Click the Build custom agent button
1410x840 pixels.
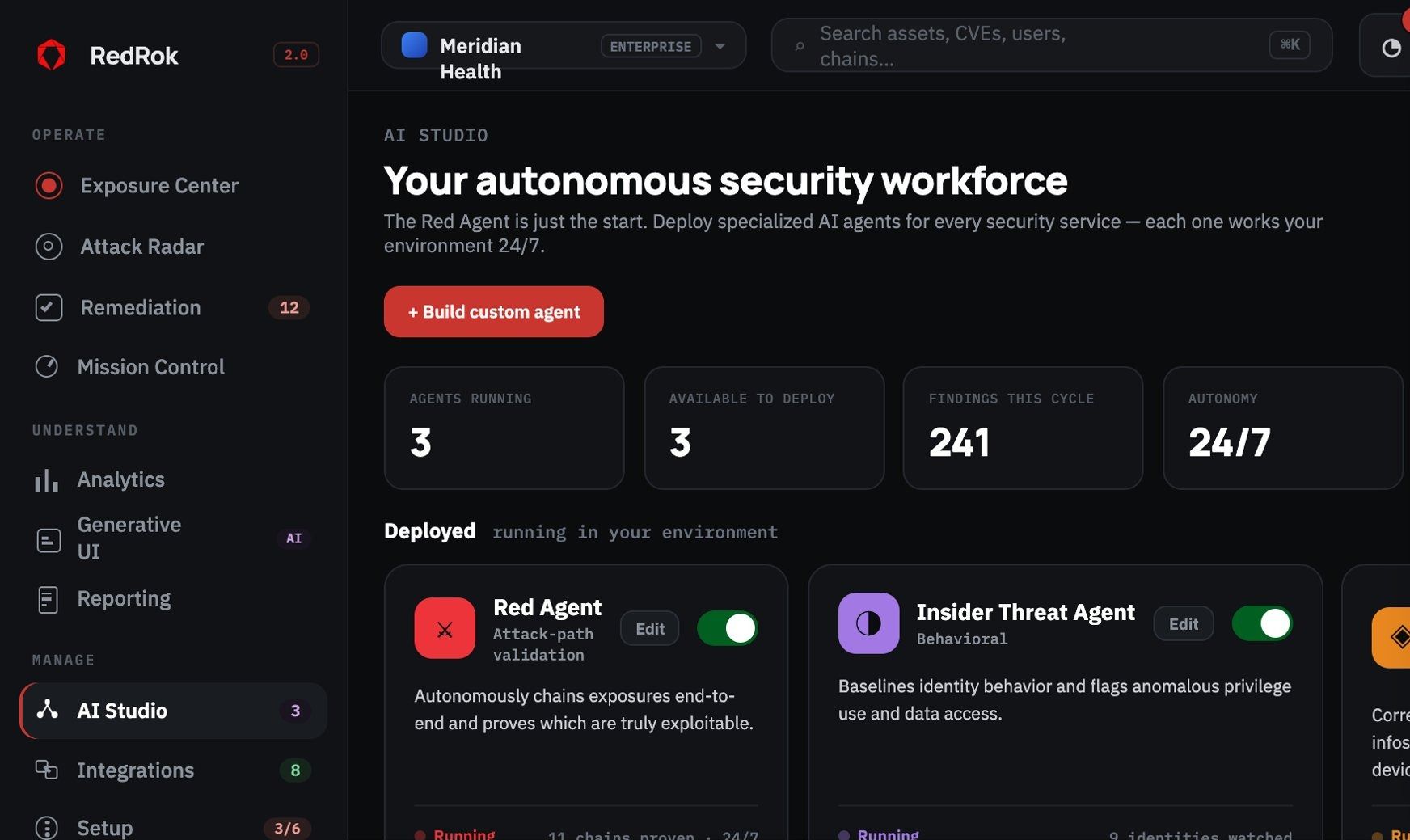(493, 312)
